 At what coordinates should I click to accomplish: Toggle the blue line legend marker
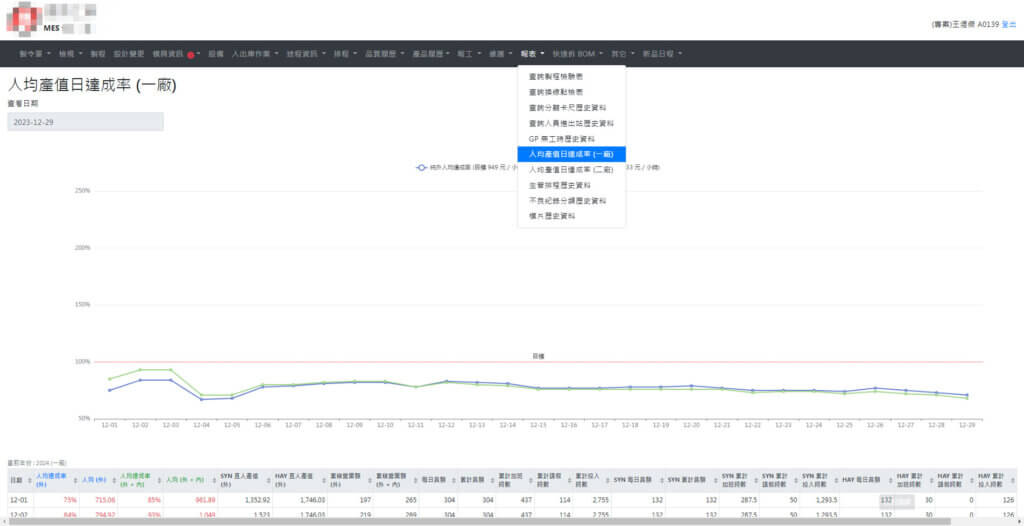tap(422, 168)
